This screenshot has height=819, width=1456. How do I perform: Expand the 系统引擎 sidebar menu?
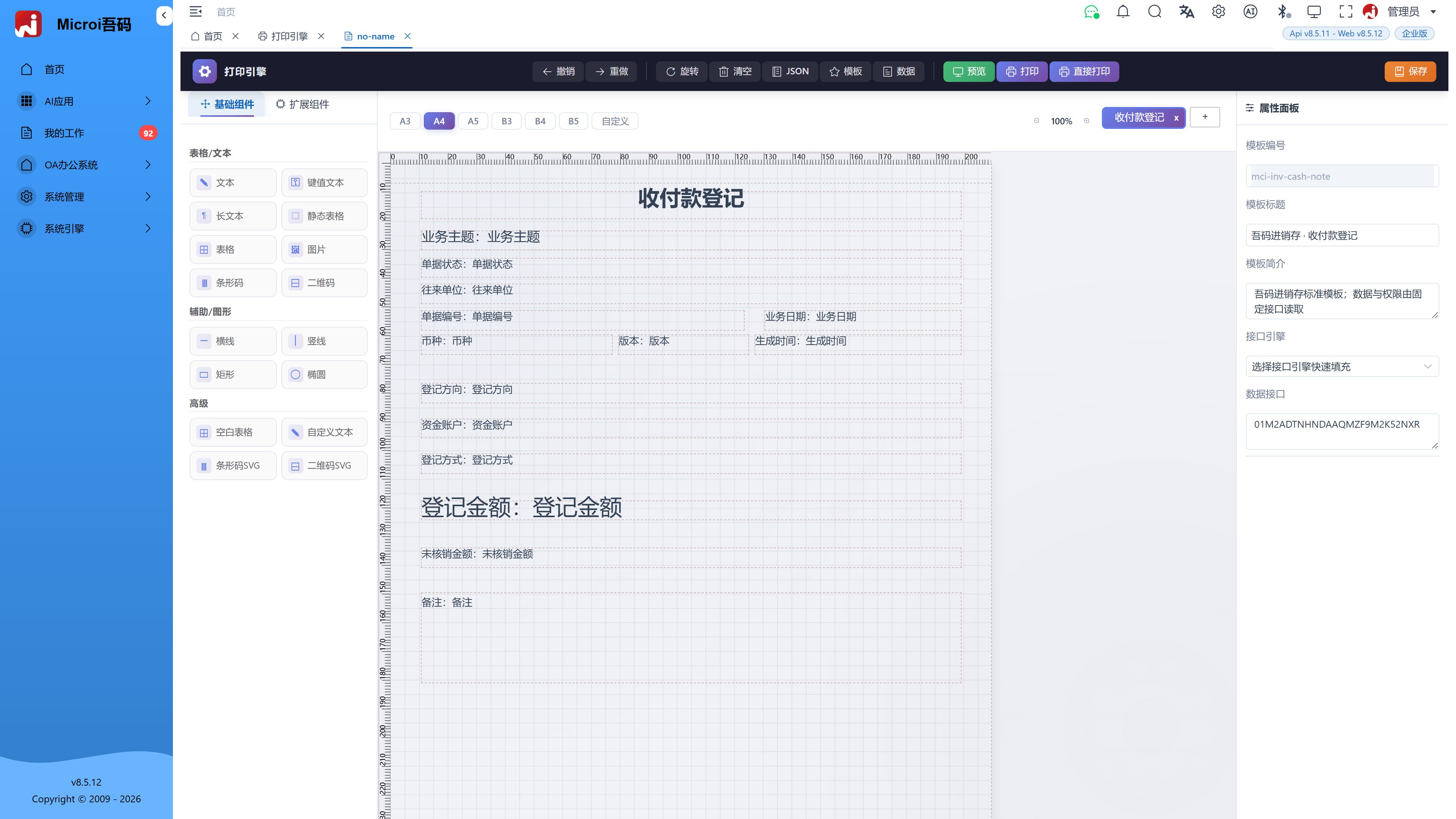[x=86, y=228]
